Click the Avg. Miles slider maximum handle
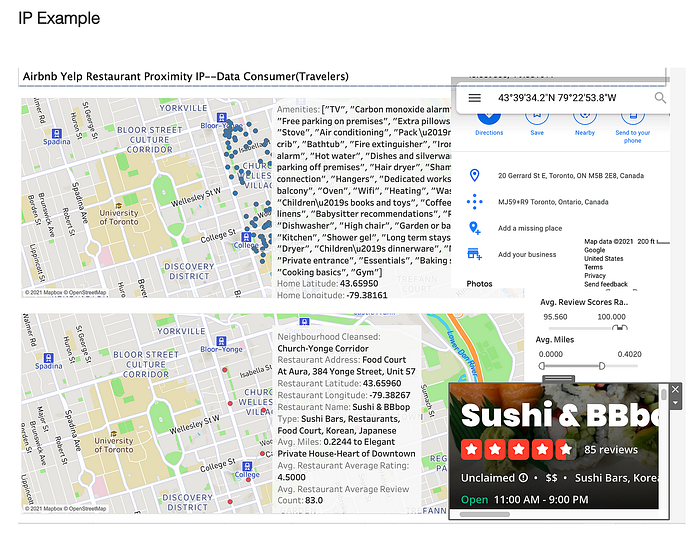Image resolution: width=700 pixels, height=536 pixels. pyautogui.click(x=602, y=366)
